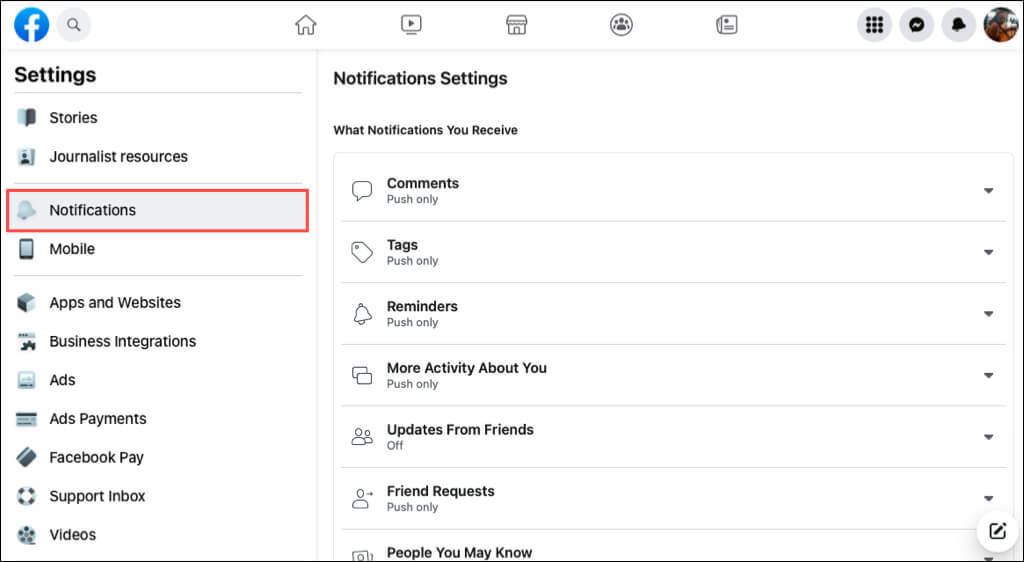Click the Friend Requests person icon
The image size is (1024, 562).
pyautogui.click(x=362, y=498)
